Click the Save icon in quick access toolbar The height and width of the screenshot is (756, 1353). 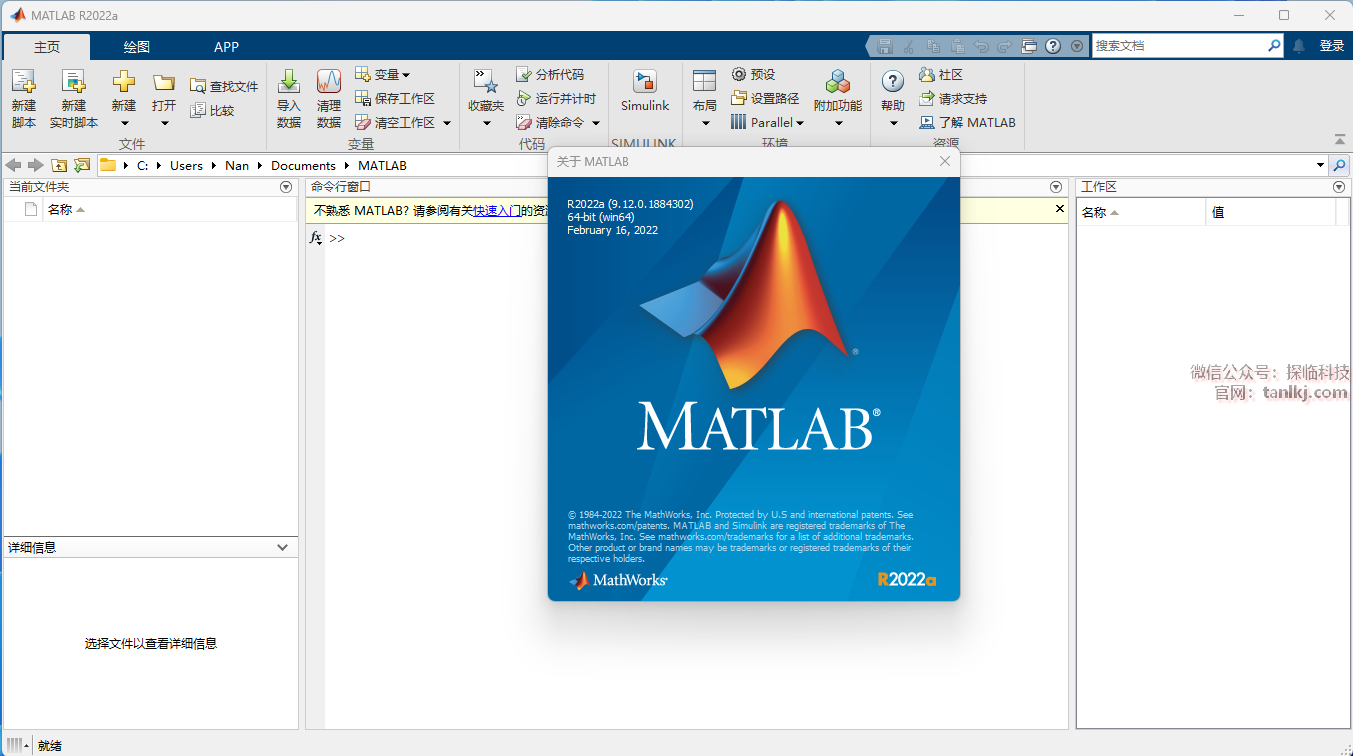884,46
